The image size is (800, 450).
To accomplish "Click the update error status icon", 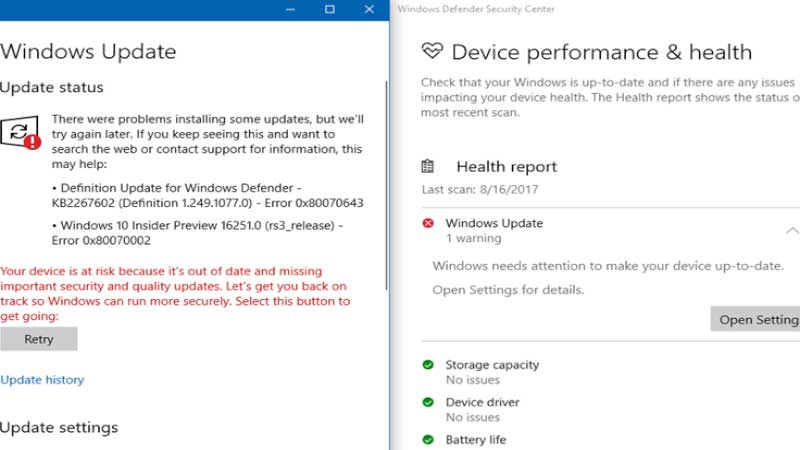I will [20, 132].
